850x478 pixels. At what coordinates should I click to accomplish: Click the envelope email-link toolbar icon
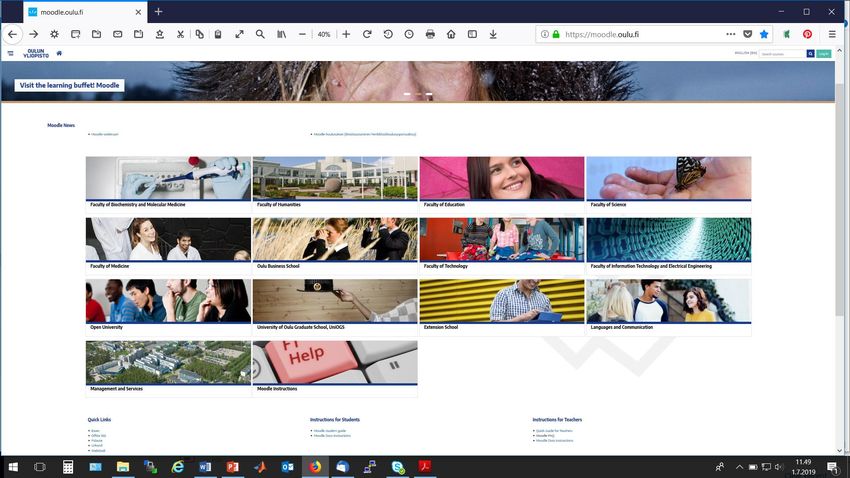pos(118,34)
